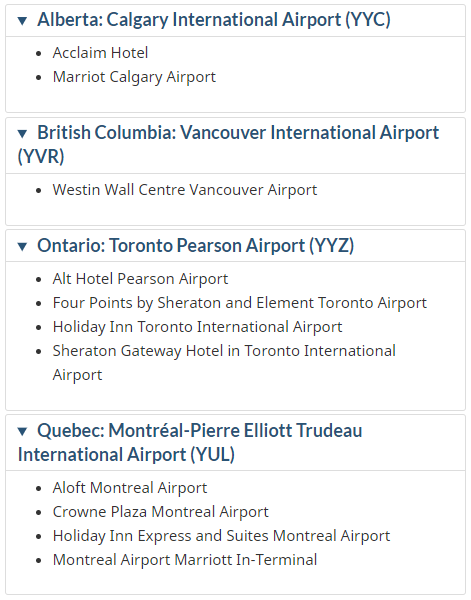Click Ontario: Toronto Pearson Airport (YYZ) heading
Image resolution: width=471 pixels, height=600 pixels.
coord(196,246)
